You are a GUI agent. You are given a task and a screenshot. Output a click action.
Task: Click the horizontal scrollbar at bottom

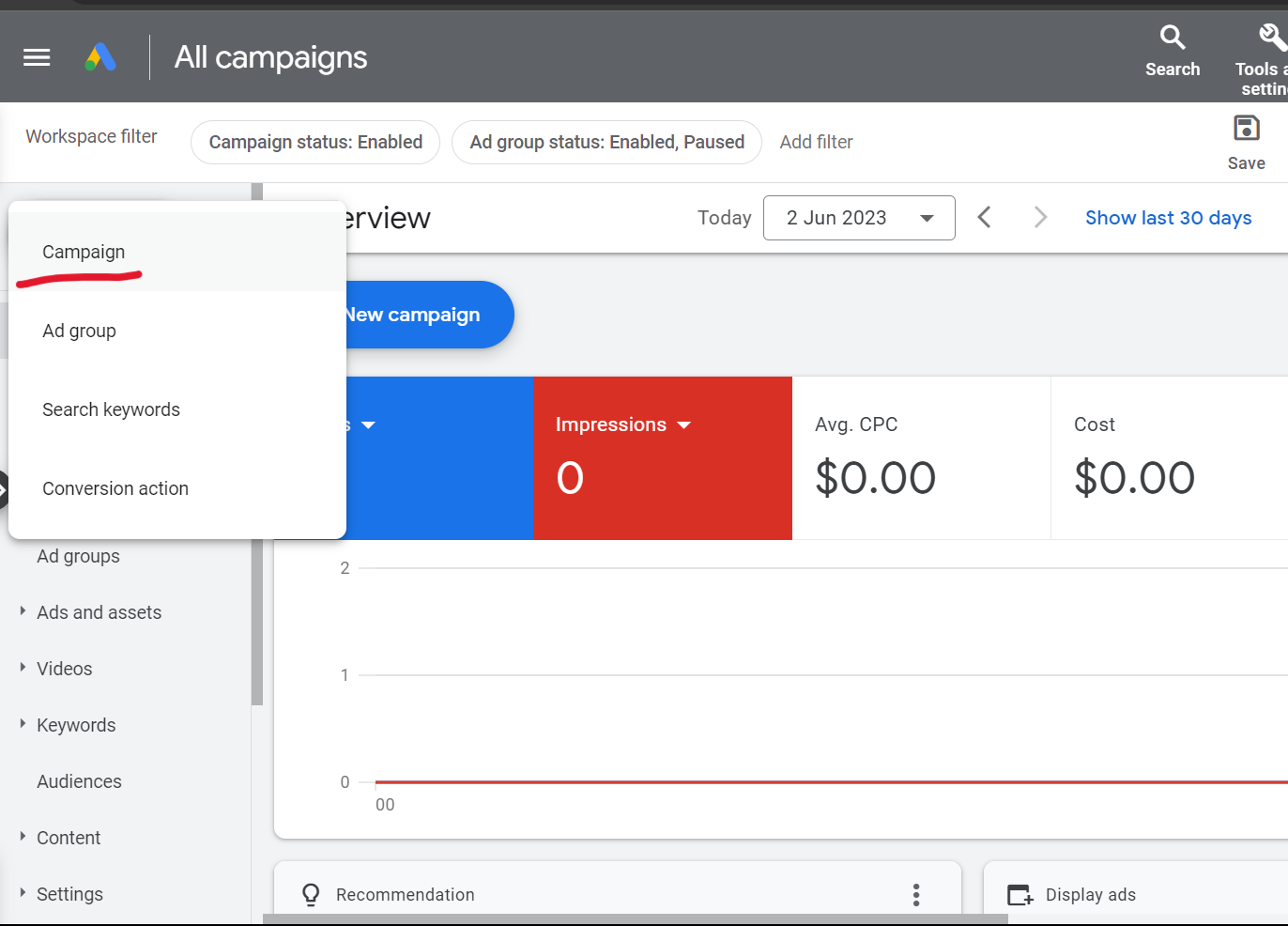(636, 919)
